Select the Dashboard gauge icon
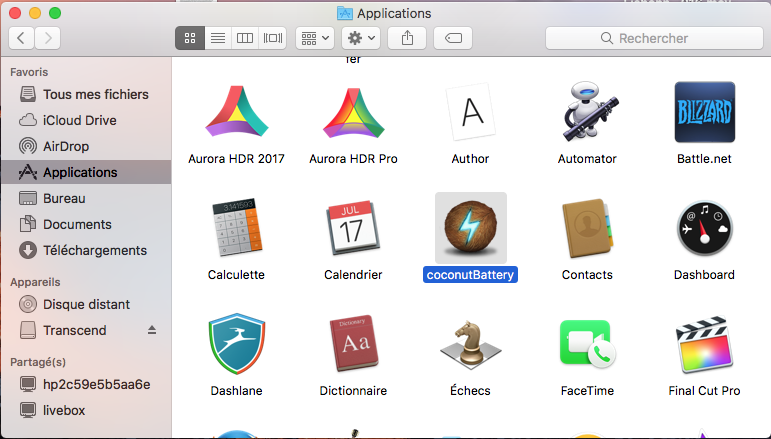The image size is (771, 439). 705,229
